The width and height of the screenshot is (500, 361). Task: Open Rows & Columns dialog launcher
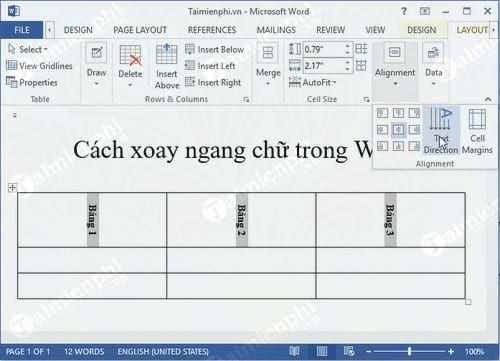[246, 99]
